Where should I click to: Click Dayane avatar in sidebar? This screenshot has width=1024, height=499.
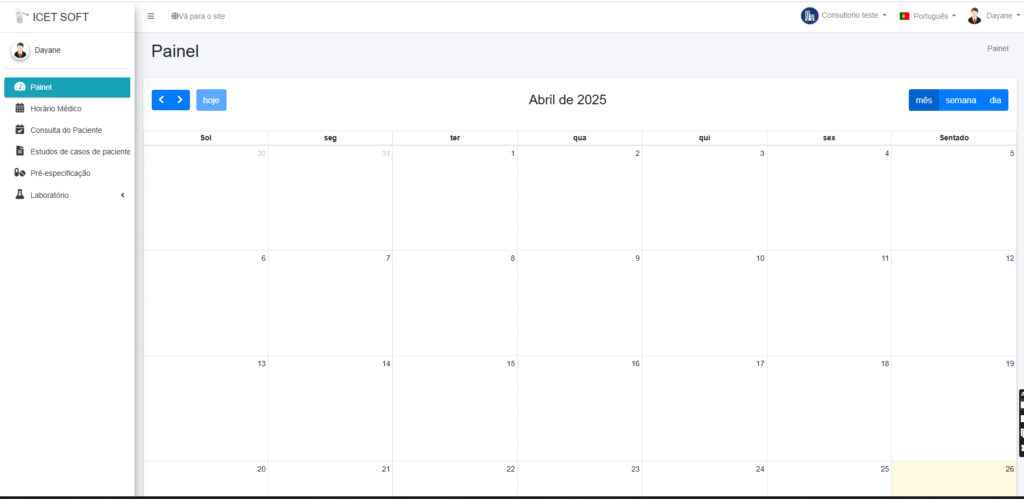20,51
